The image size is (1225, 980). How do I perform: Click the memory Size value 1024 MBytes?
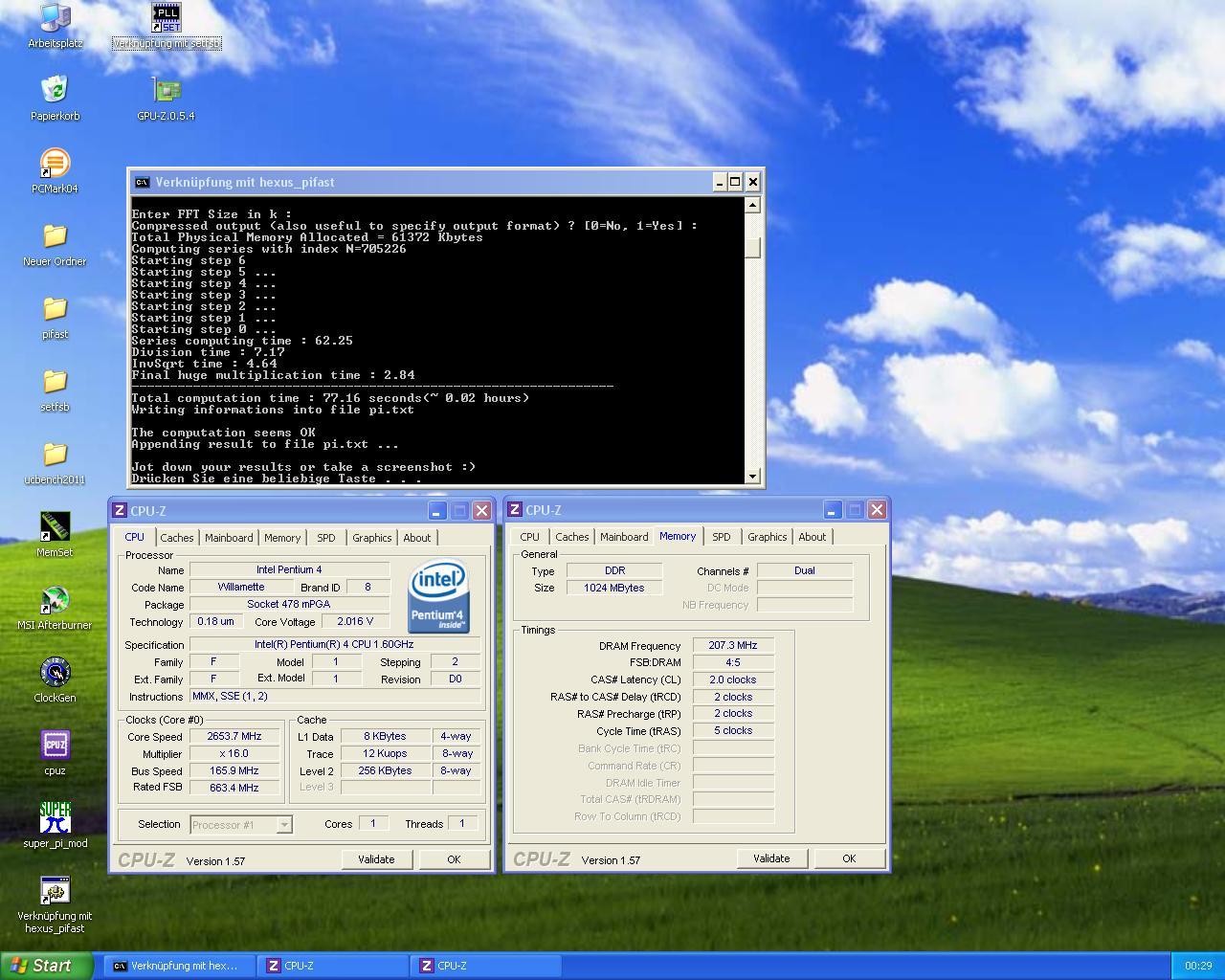614,589
